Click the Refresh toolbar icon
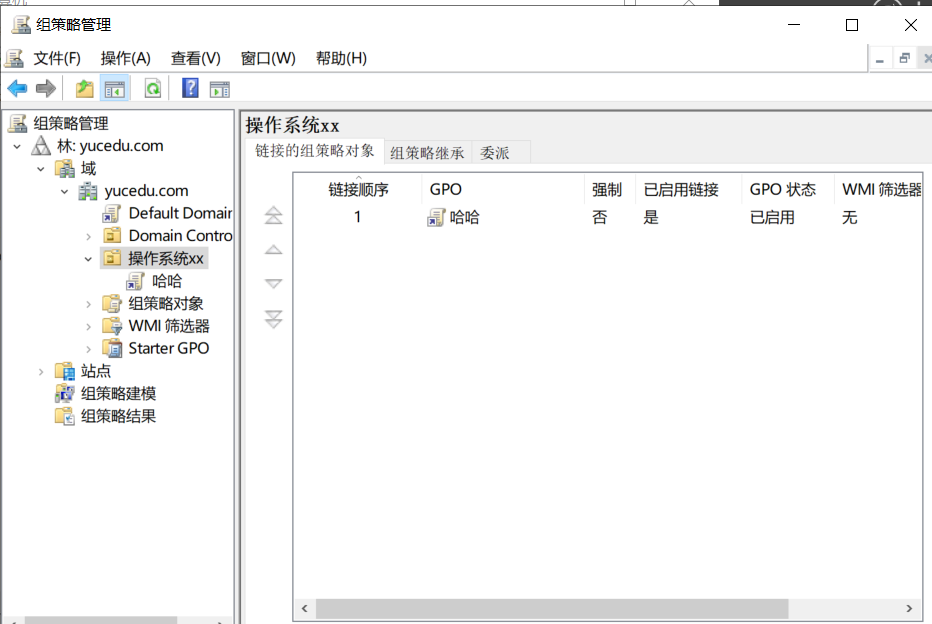 point(153,89)
